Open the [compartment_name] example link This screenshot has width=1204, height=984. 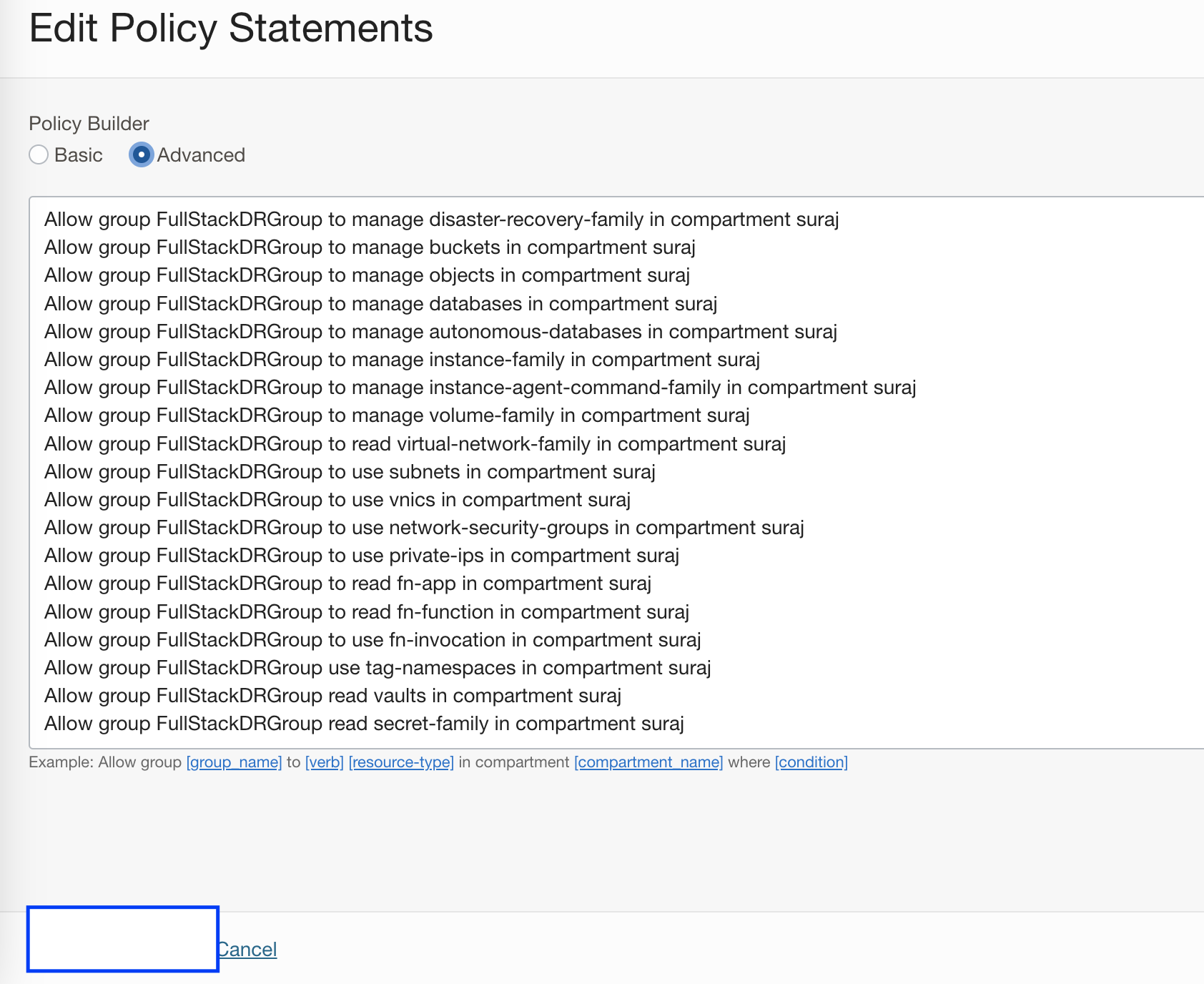point(648,762)
